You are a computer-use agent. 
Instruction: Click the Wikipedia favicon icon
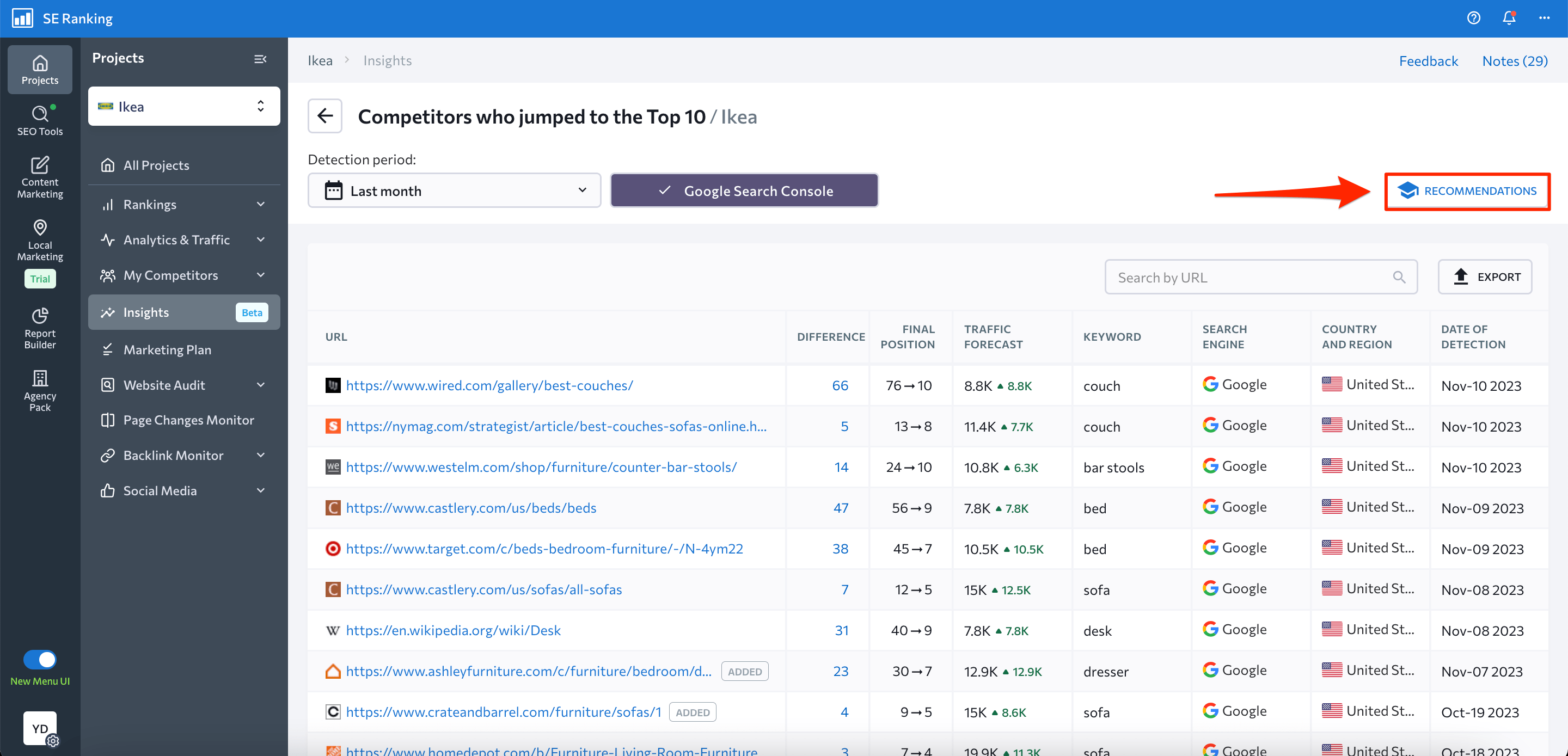click(332, 630)
